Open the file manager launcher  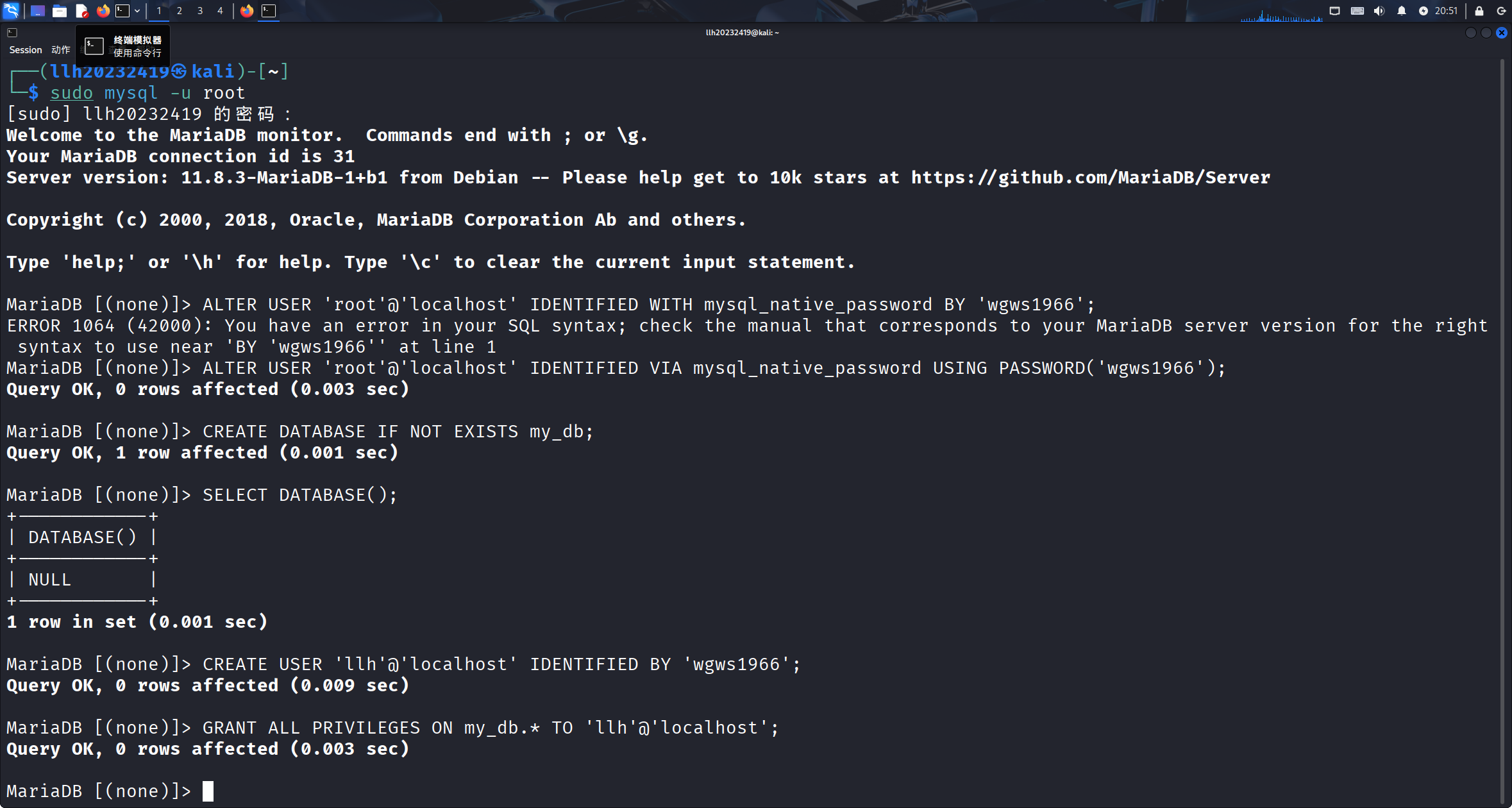pyautogui.click(x=60, y=11)
